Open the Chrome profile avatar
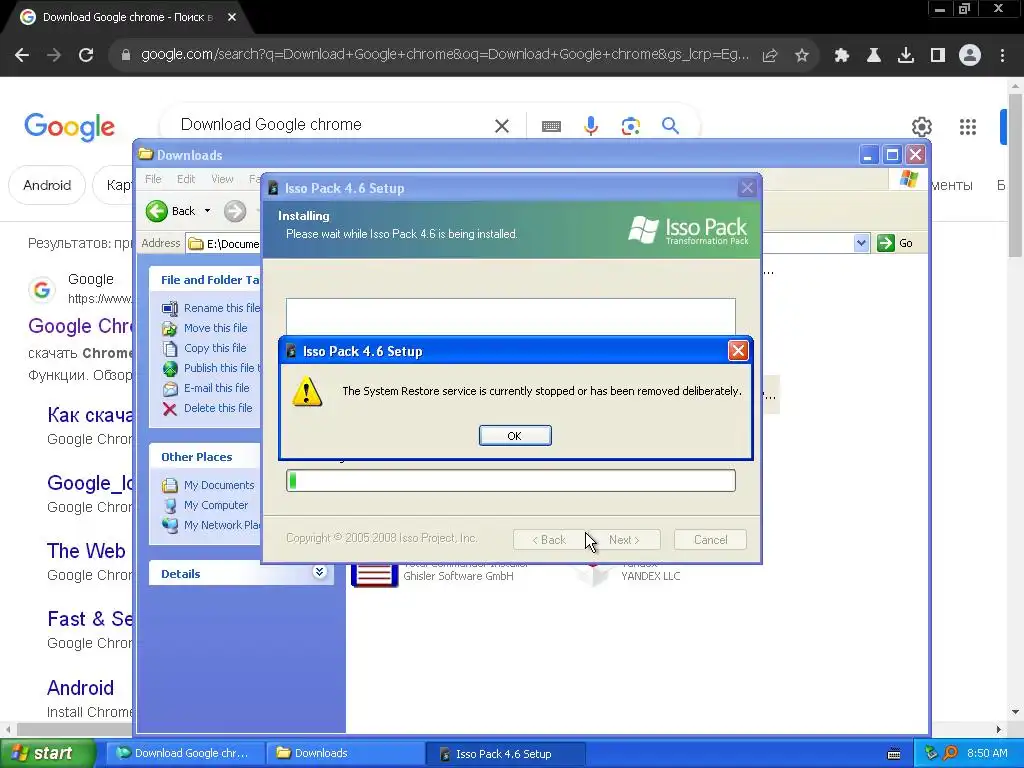Screen dimensions: 1024x768 970,56
